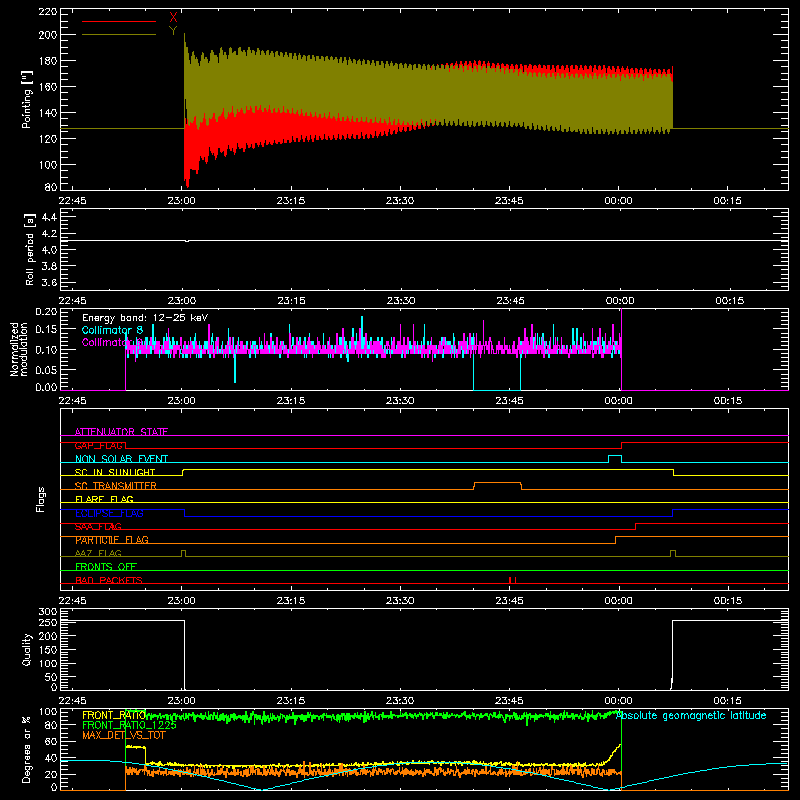Click the magenta 'Collimator 9' legend label
800x800 pixels.
point(112,342)
